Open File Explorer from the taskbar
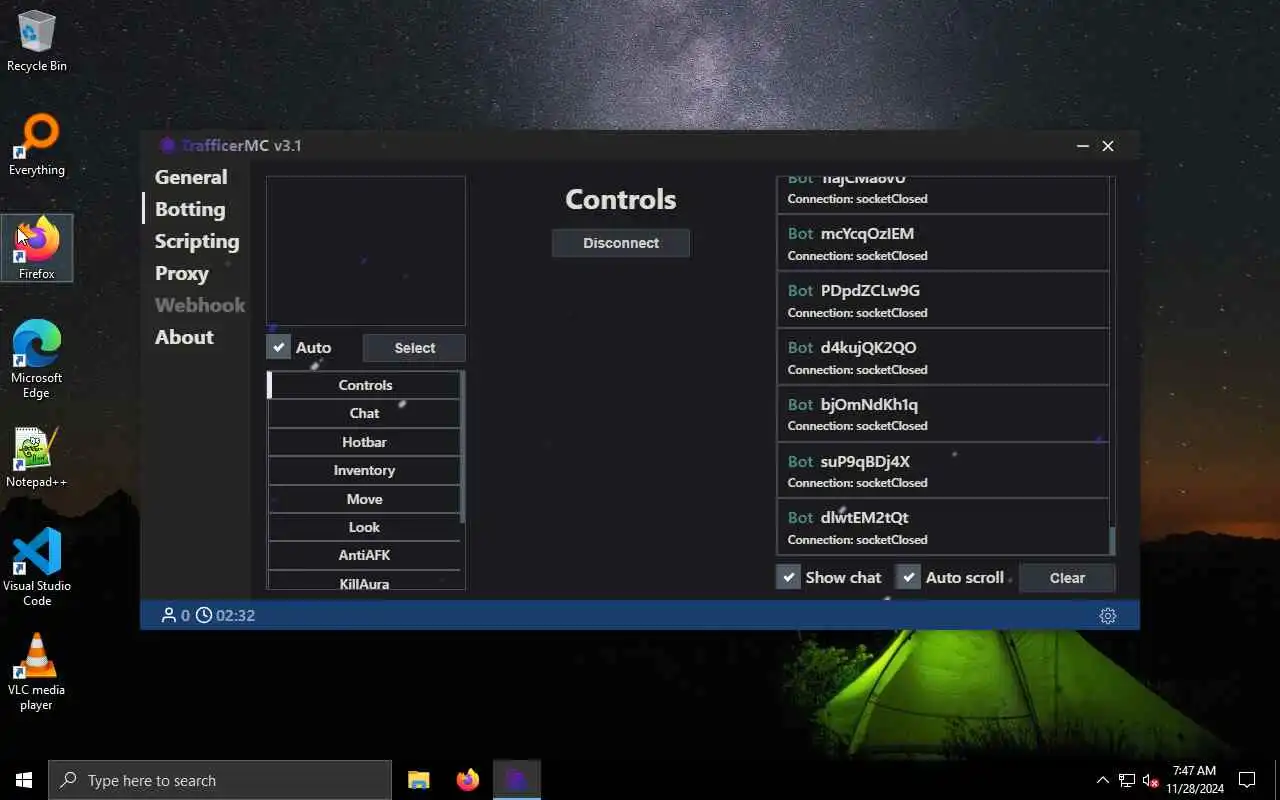Image resolution: width=1280 pixels, height=800 pixels. point(418,780)
